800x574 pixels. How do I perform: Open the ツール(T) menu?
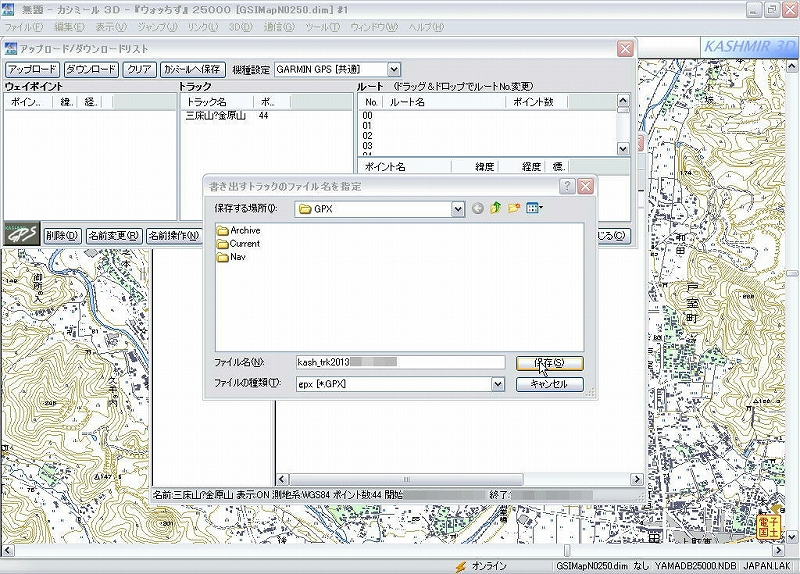click(x=322, y=27)
